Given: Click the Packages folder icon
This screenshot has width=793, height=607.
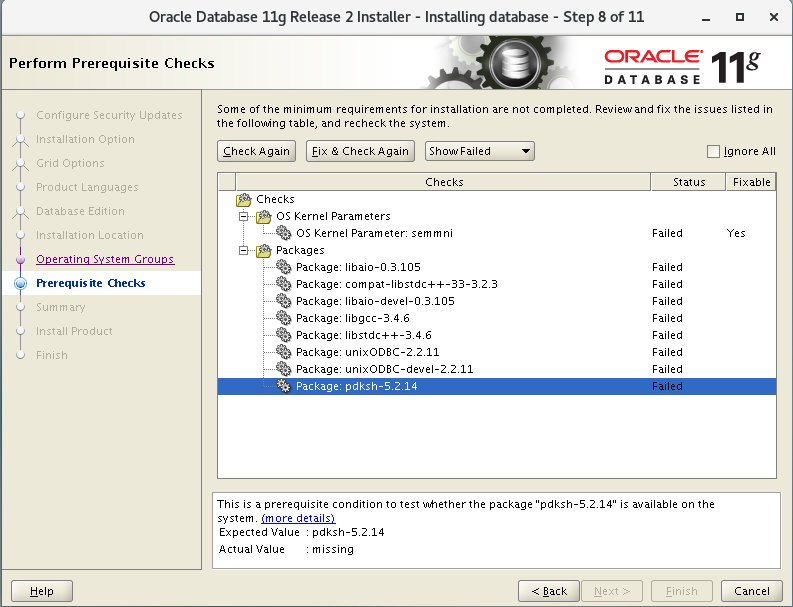Looking at the screenshot, I should point(263,250).
